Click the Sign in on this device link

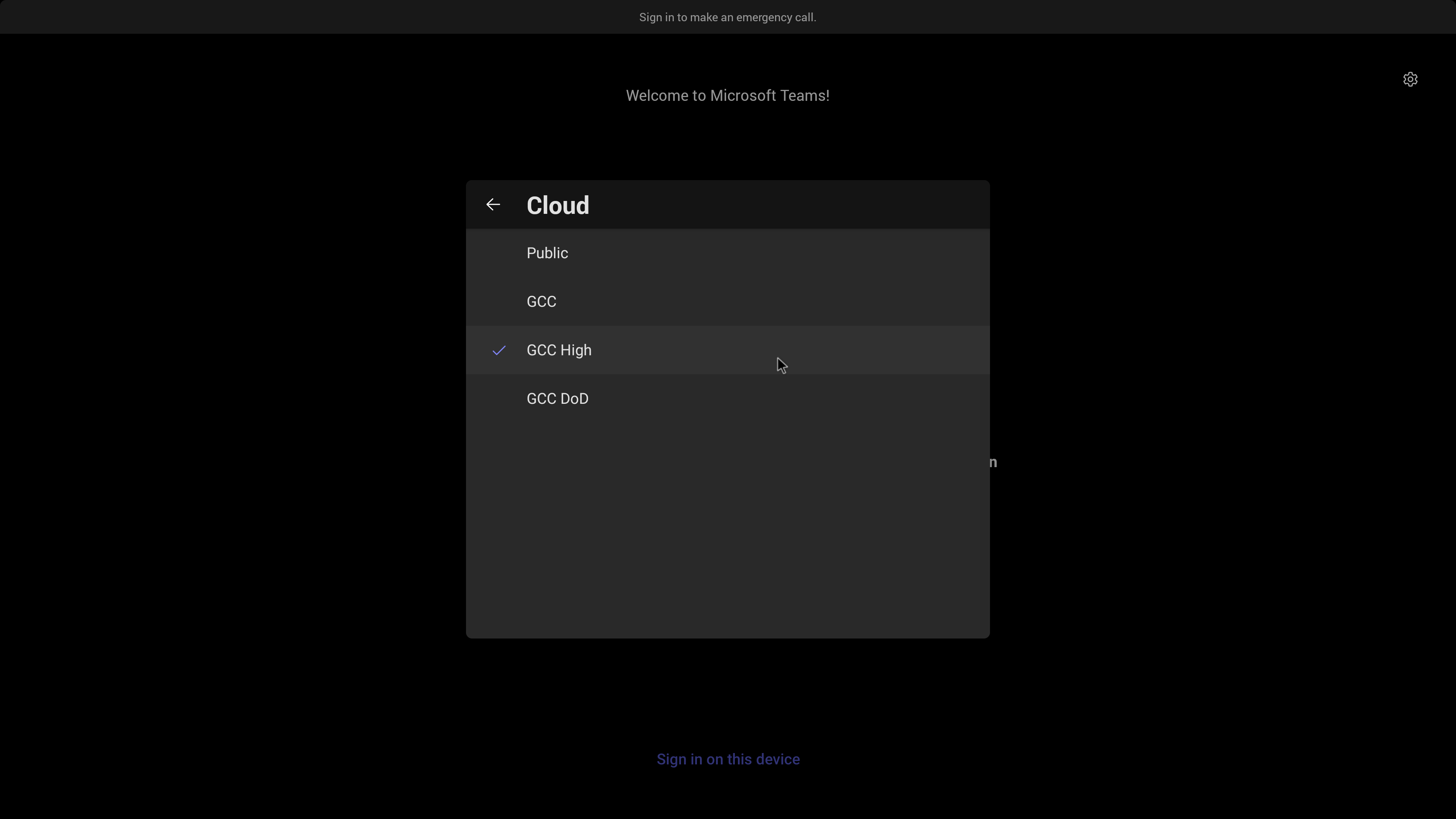[728, 759]
